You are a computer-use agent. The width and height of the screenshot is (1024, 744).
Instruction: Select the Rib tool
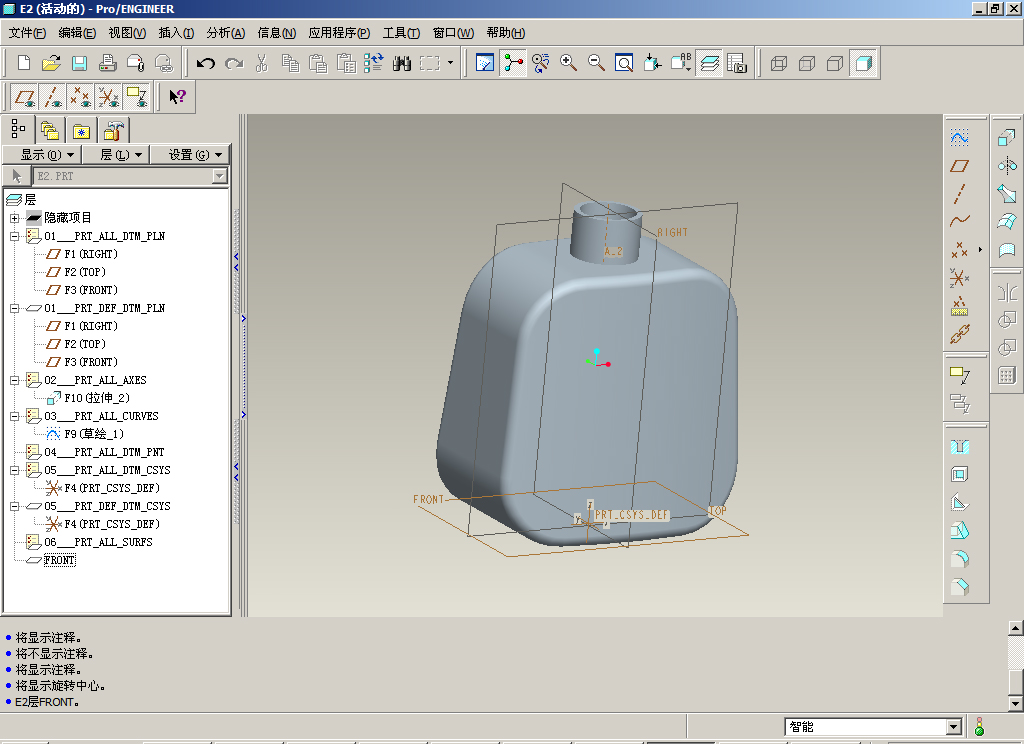959,502
